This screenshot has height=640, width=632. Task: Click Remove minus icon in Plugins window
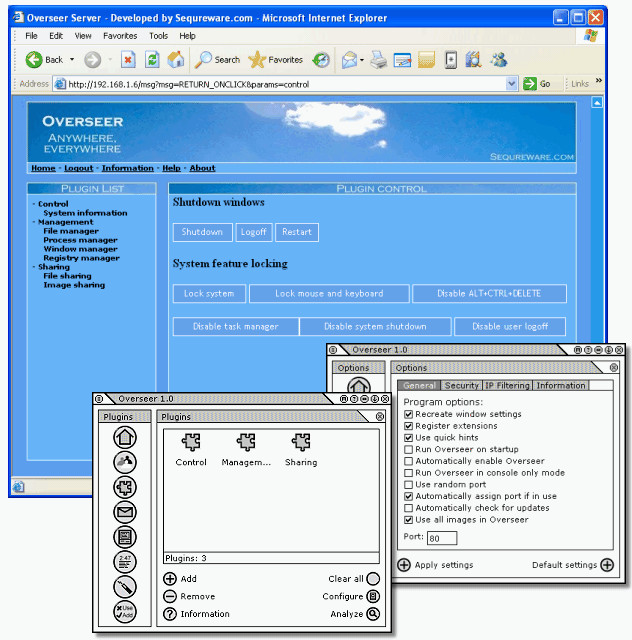(x=170, y=596)
